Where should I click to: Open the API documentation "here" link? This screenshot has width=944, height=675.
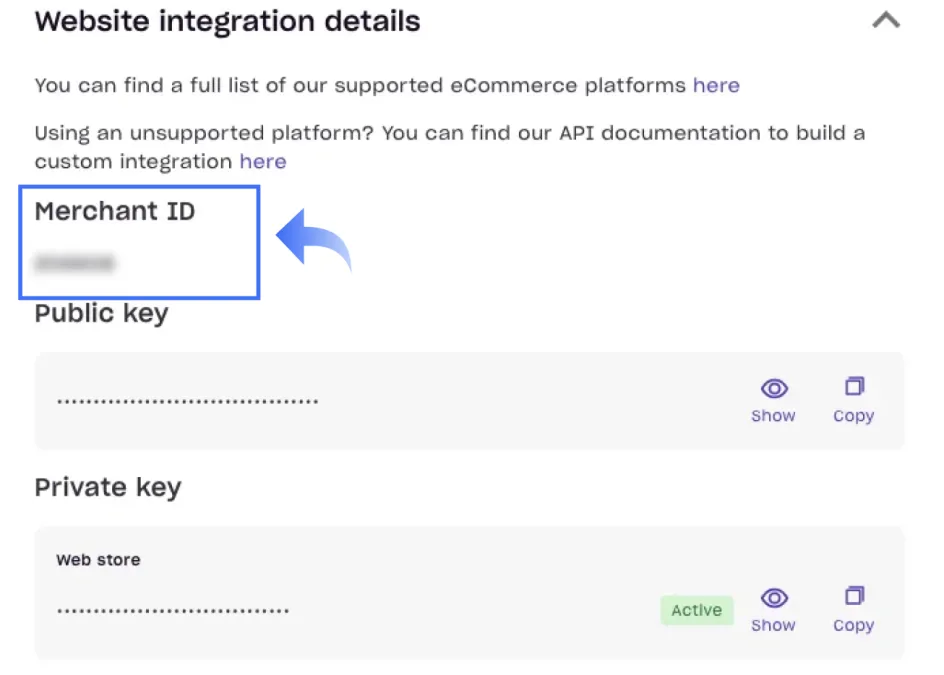coord(263,161)
